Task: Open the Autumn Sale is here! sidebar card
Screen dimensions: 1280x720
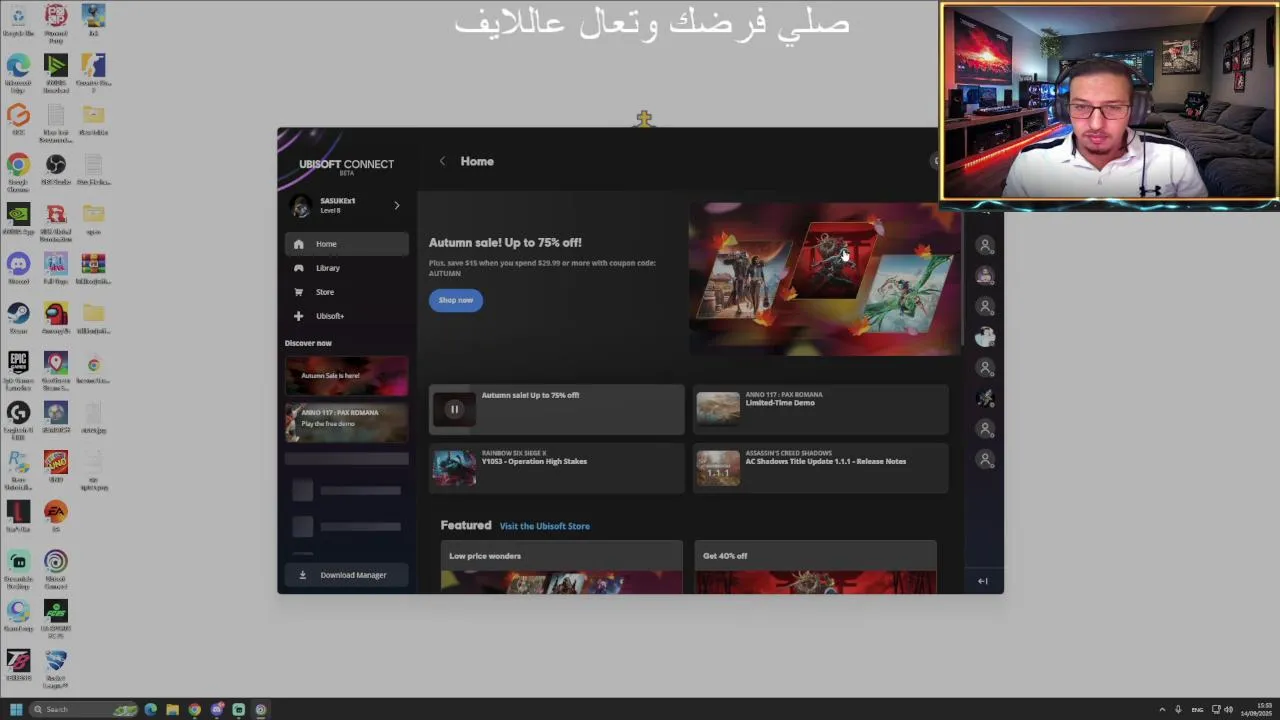Action: [x=346, y=376]
